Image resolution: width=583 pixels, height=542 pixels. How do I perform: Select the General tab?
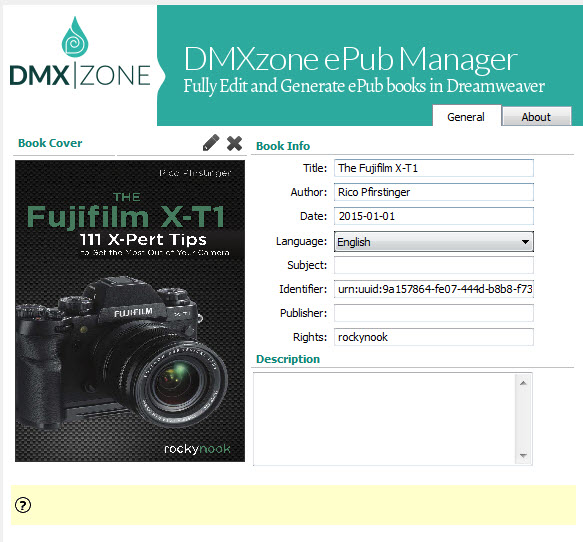[x=466, y=116]
